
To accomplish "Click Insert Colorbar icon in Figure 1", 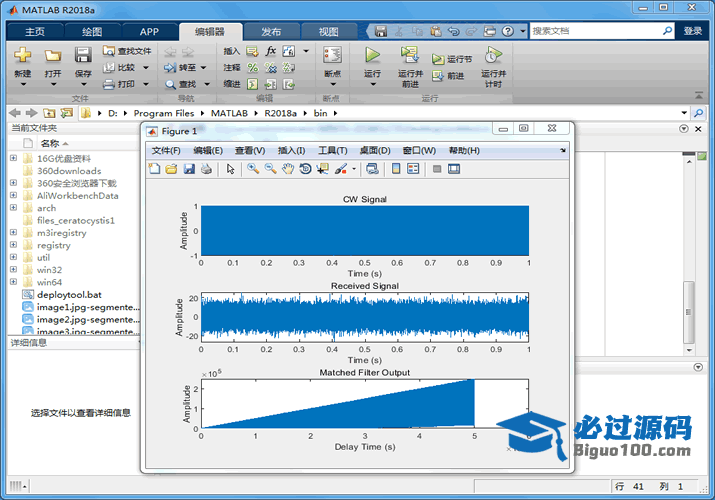I will pos(396,169).
